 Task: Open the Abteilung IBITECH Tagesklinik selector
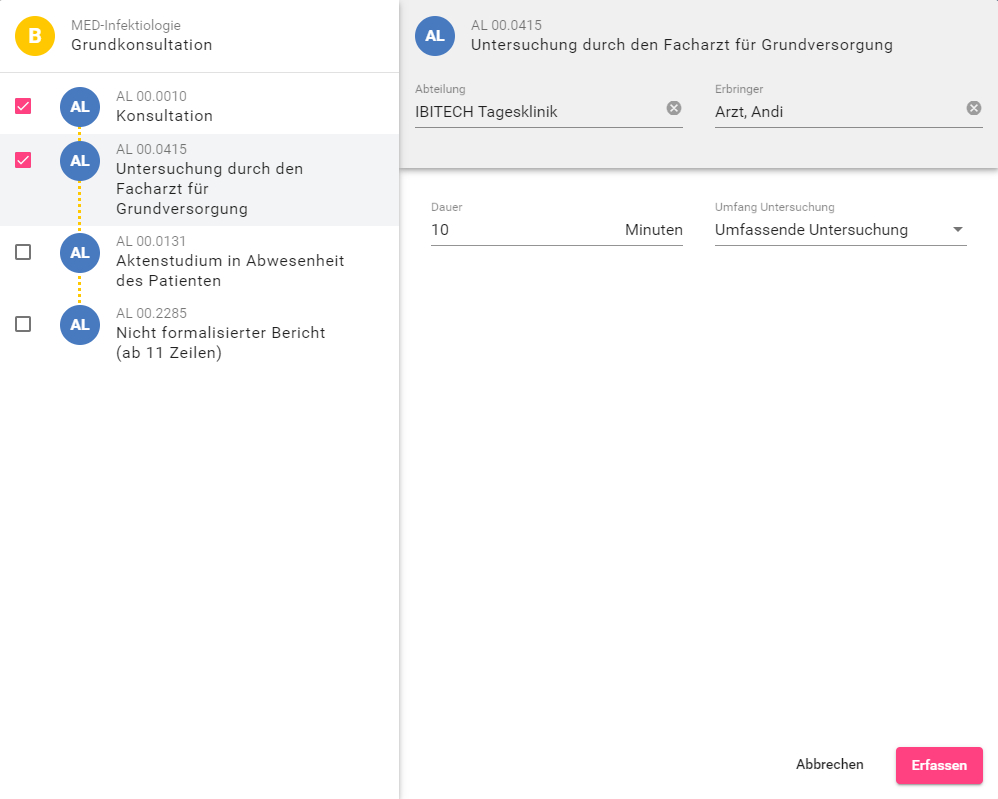pos(535,112)
